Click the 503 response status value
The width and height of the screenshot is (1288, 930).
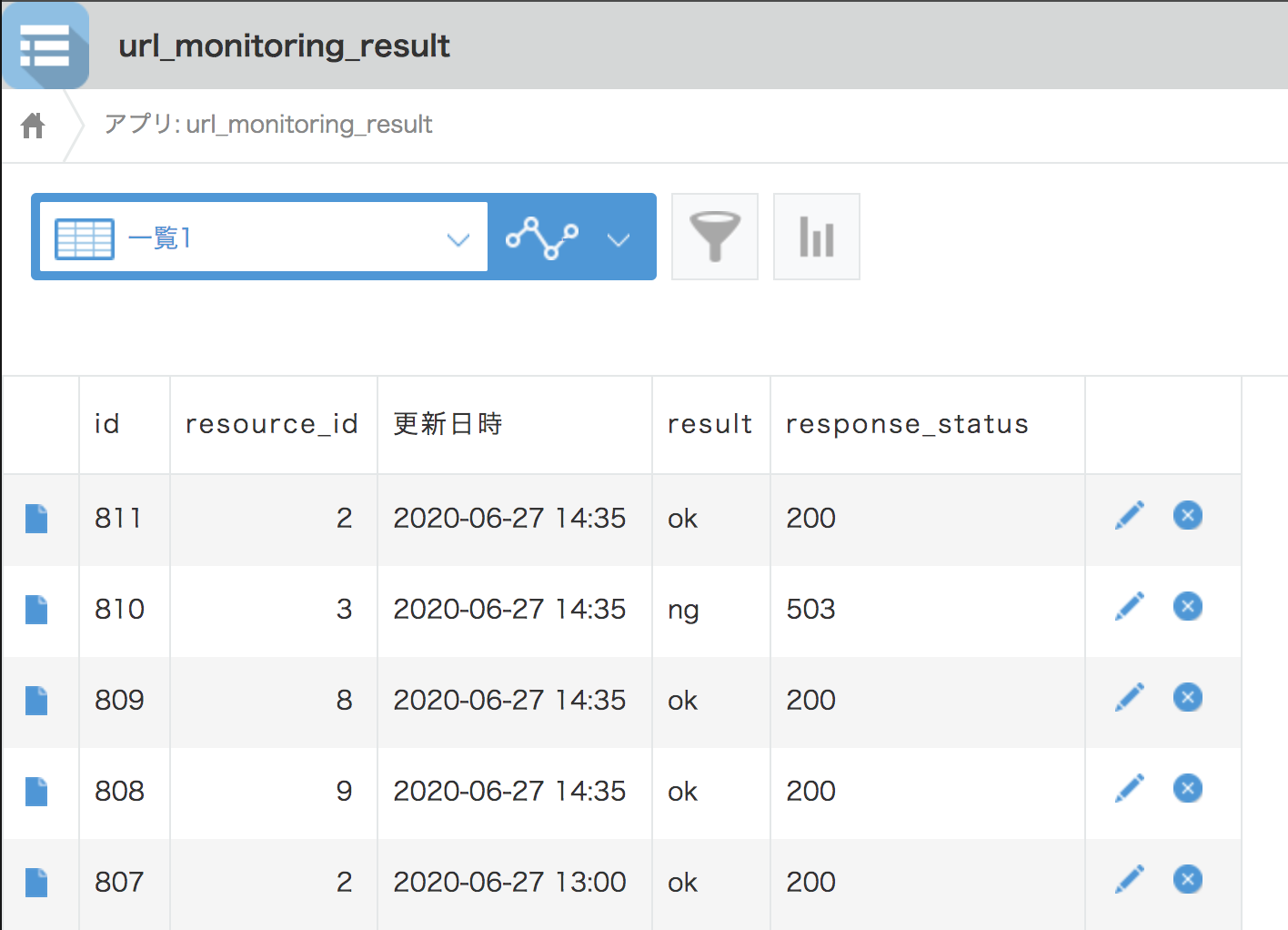coord(810,609)
